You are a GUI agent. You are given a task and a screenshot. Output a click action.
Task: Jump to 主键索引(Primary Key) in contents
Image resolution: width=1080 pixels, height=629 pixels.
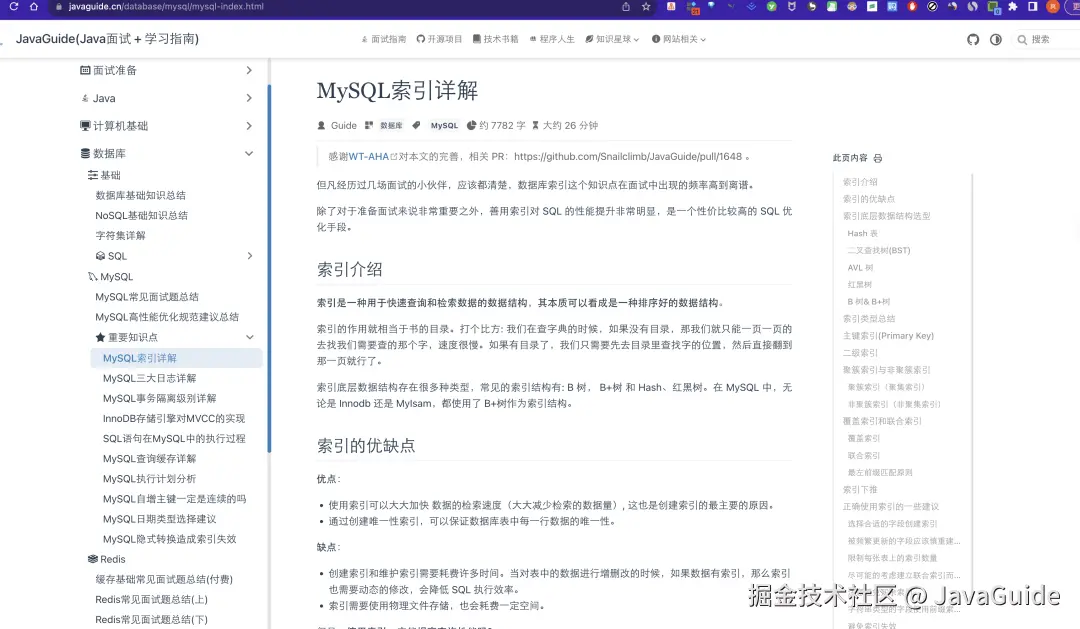[x=888, y=336]
